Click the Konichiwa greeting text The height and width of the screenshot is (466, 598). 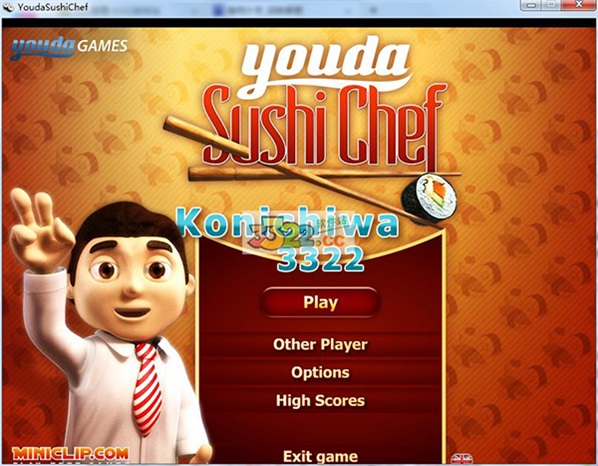(289, 223)
